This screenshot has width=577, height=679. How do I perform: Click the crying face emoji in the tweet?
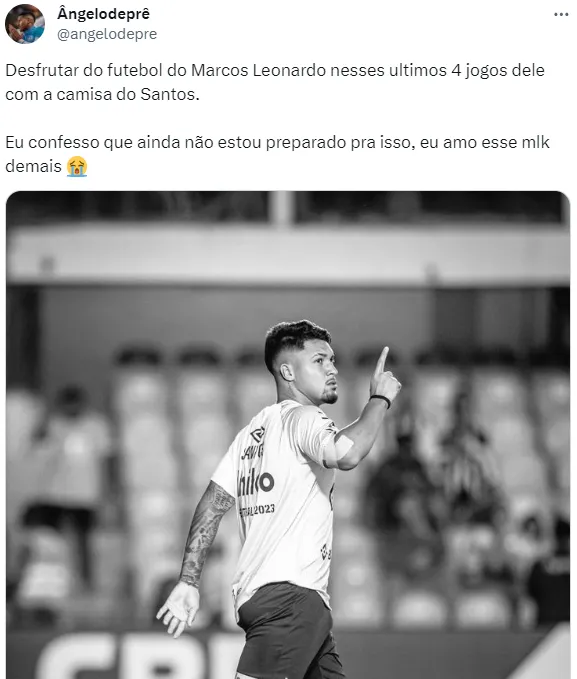(x=77, y=166)
